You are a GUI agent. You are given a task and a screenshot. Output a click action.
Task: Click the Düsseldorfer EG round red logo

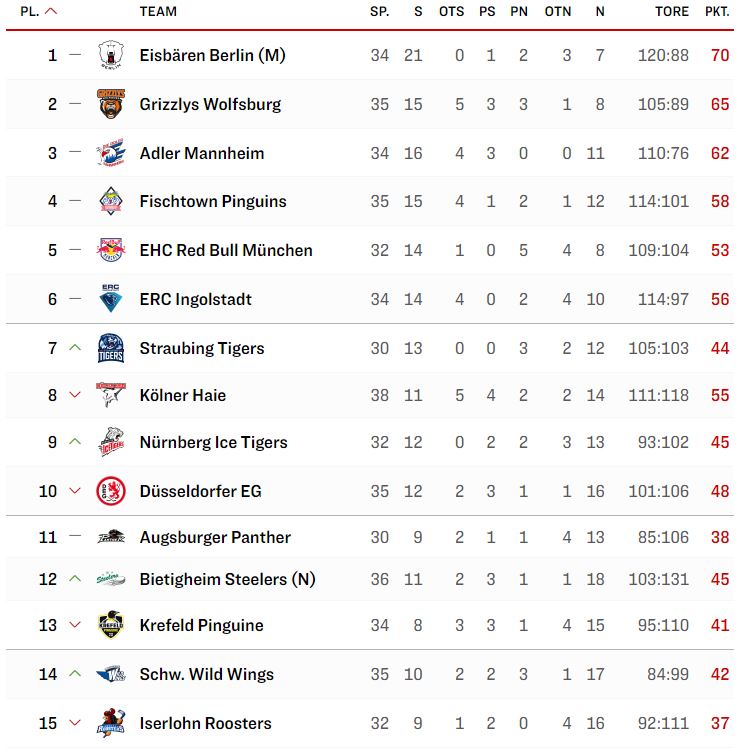pyautogui.click(x=111, y=491)
